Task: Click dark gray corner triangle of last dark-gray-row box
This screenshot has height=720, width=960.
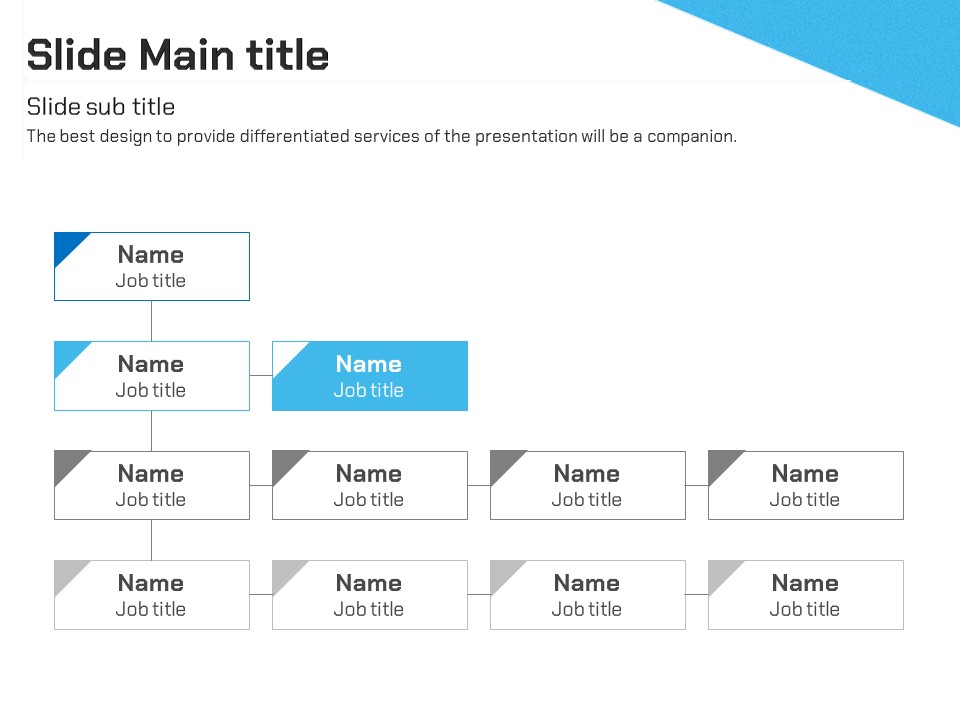Action: click(721, 463)
